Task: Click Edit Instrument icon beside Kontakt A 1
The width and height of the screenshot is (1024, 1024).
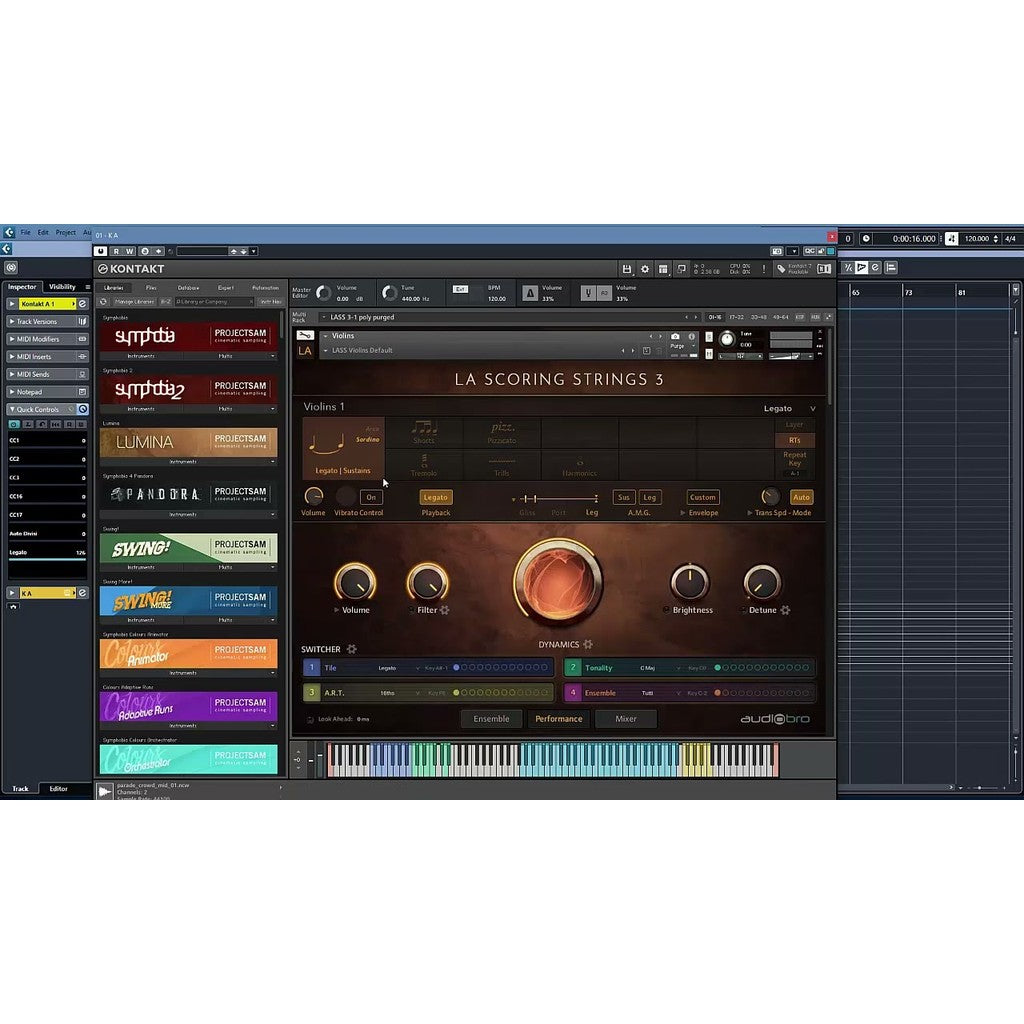Action: pos(82,304)
